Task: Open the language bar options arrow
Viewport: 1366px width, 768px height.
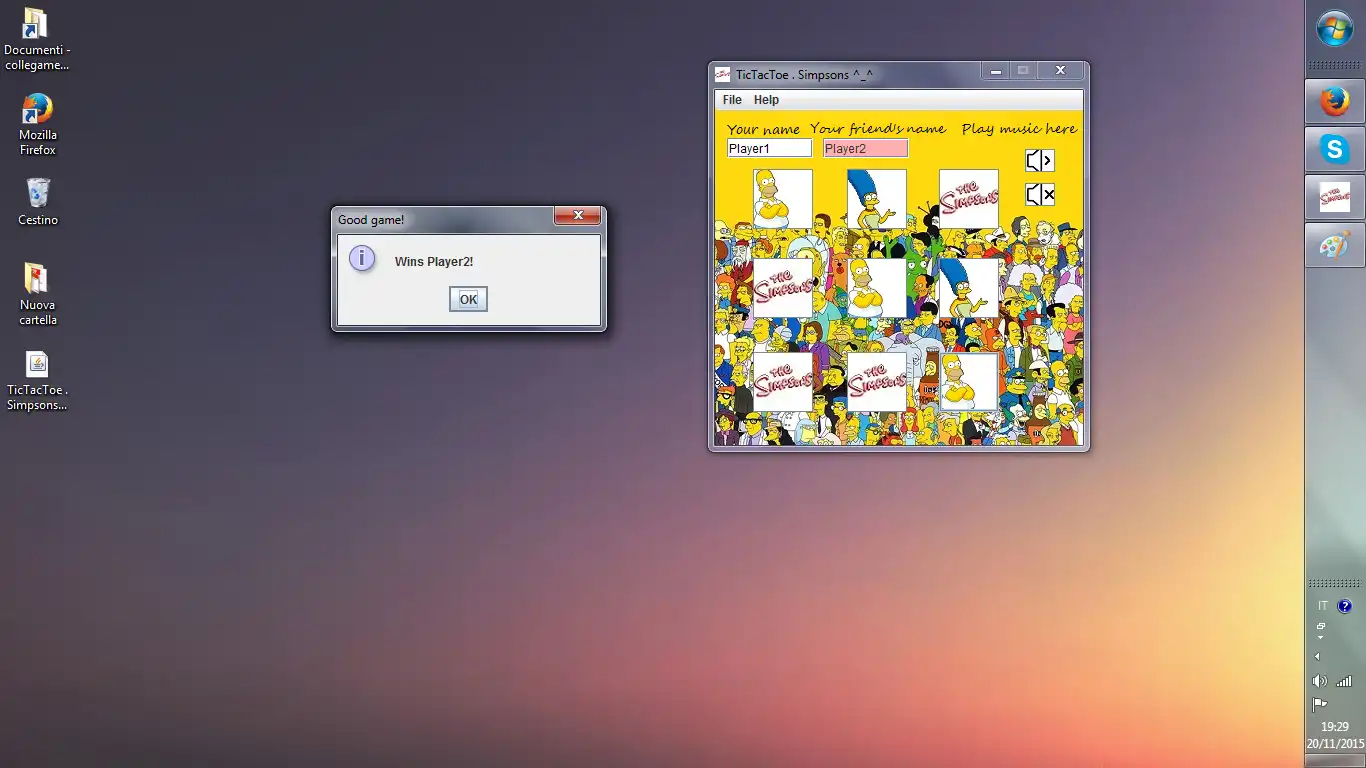Action: [x=1320, y=638]
